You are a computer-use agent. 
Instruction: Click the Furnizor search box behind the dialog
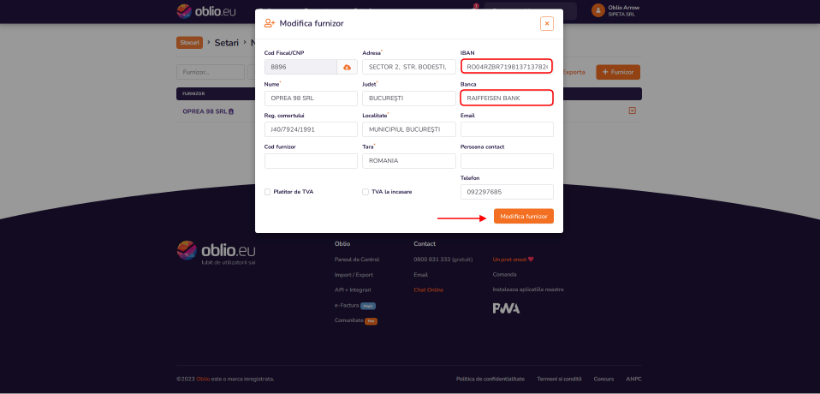coord(210,72)
